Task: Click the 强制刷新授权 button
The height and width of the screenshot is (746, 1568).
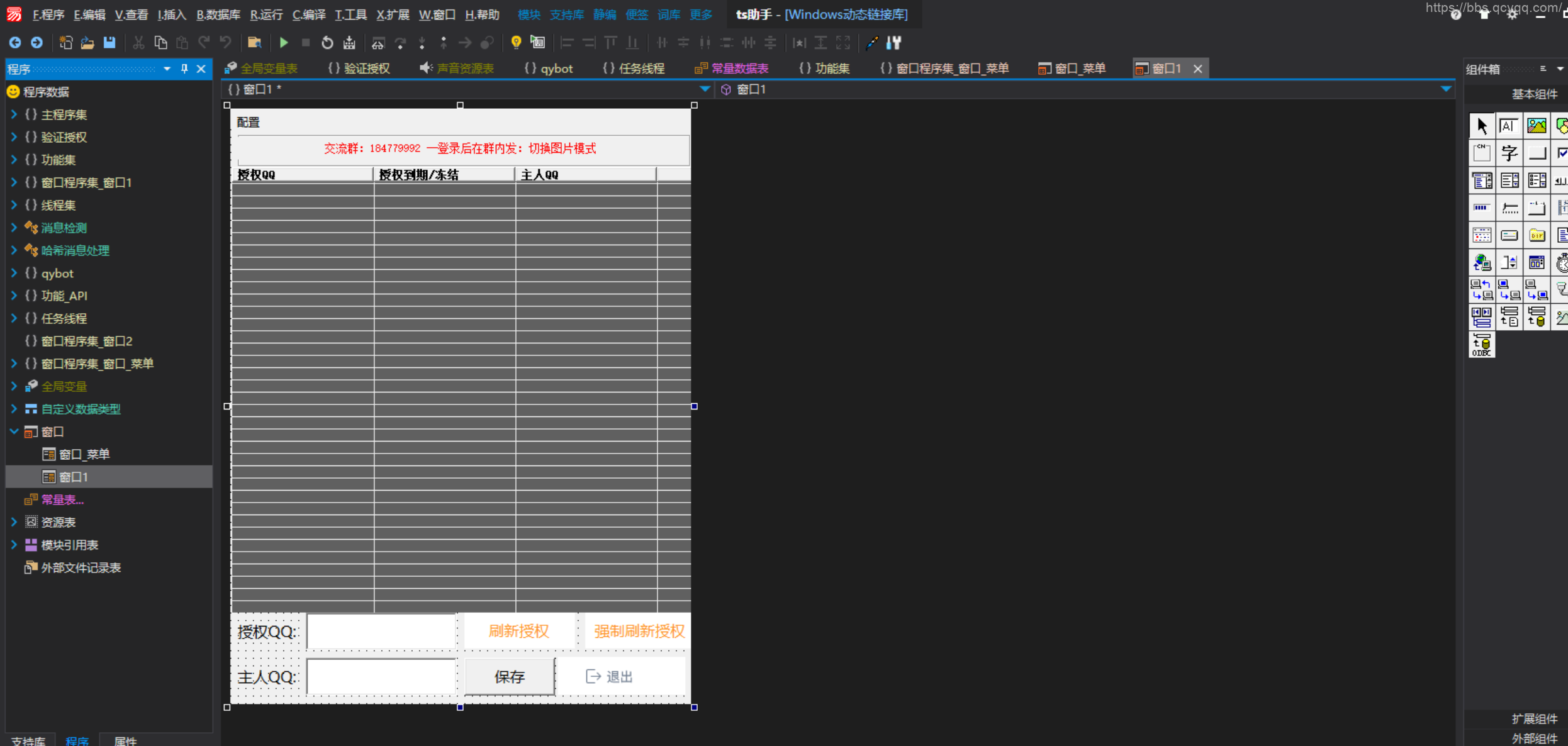Action: coord(639,631)
